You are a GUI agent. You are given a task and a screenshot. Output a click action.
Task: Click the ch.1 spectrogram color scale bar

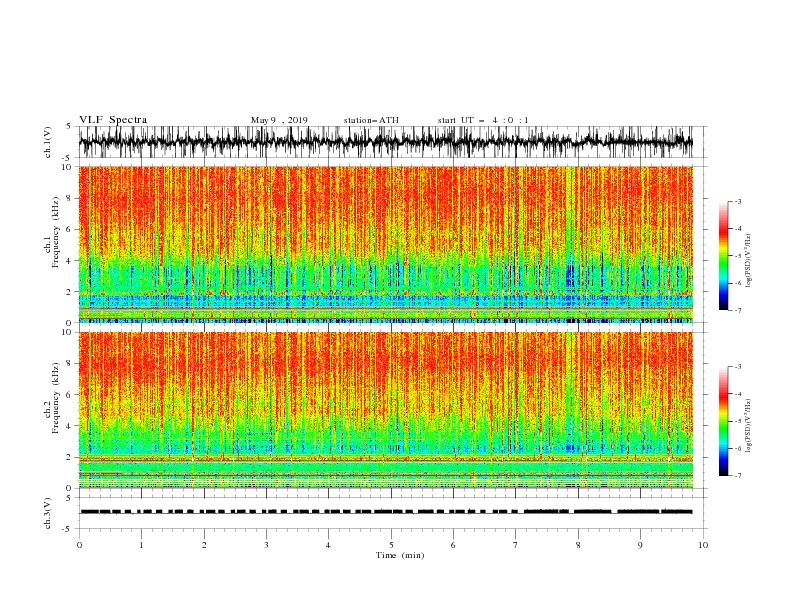tap(723, 256)
